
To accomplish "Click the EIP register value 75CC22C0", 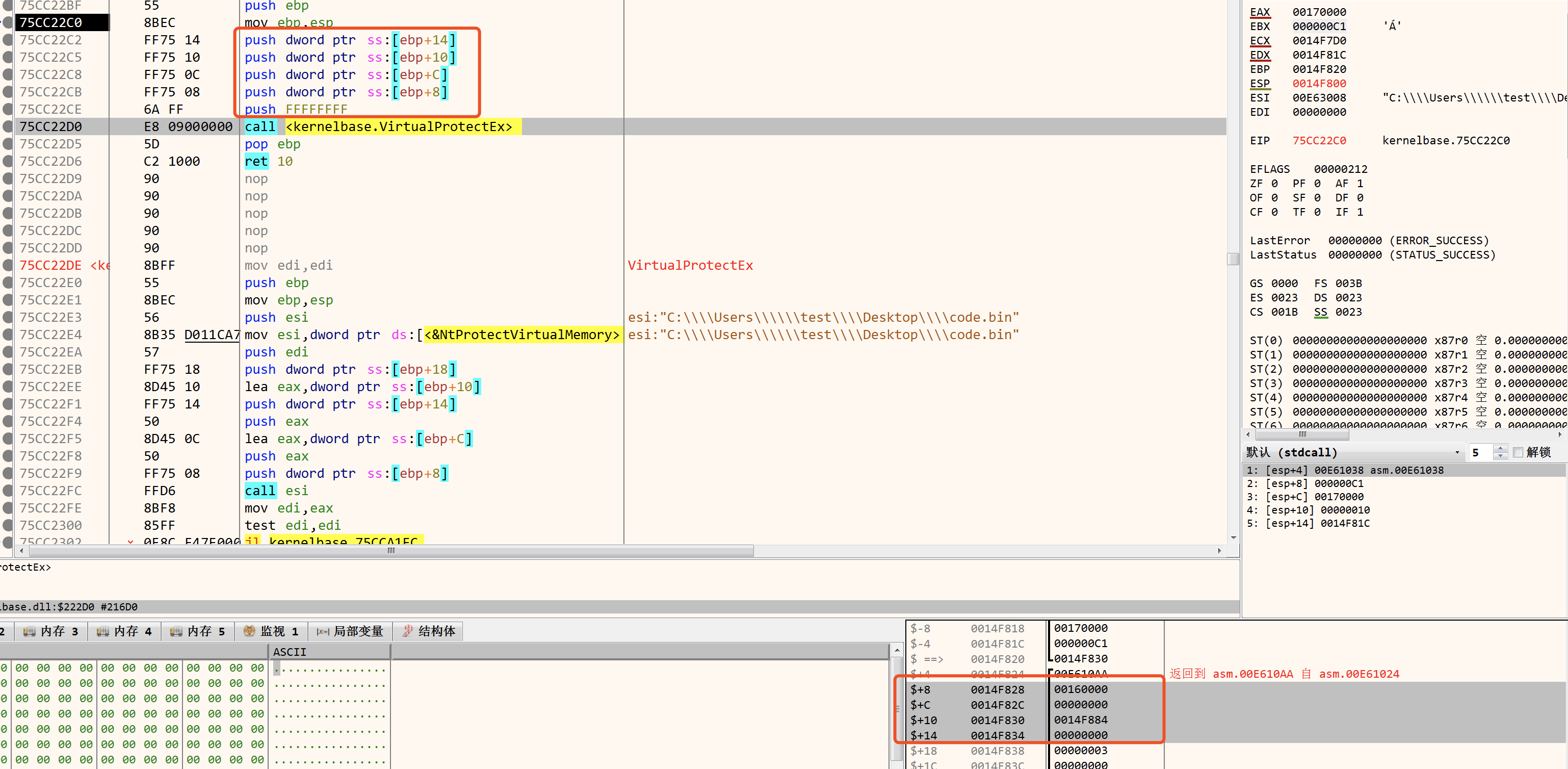I will click(1319, 141).
